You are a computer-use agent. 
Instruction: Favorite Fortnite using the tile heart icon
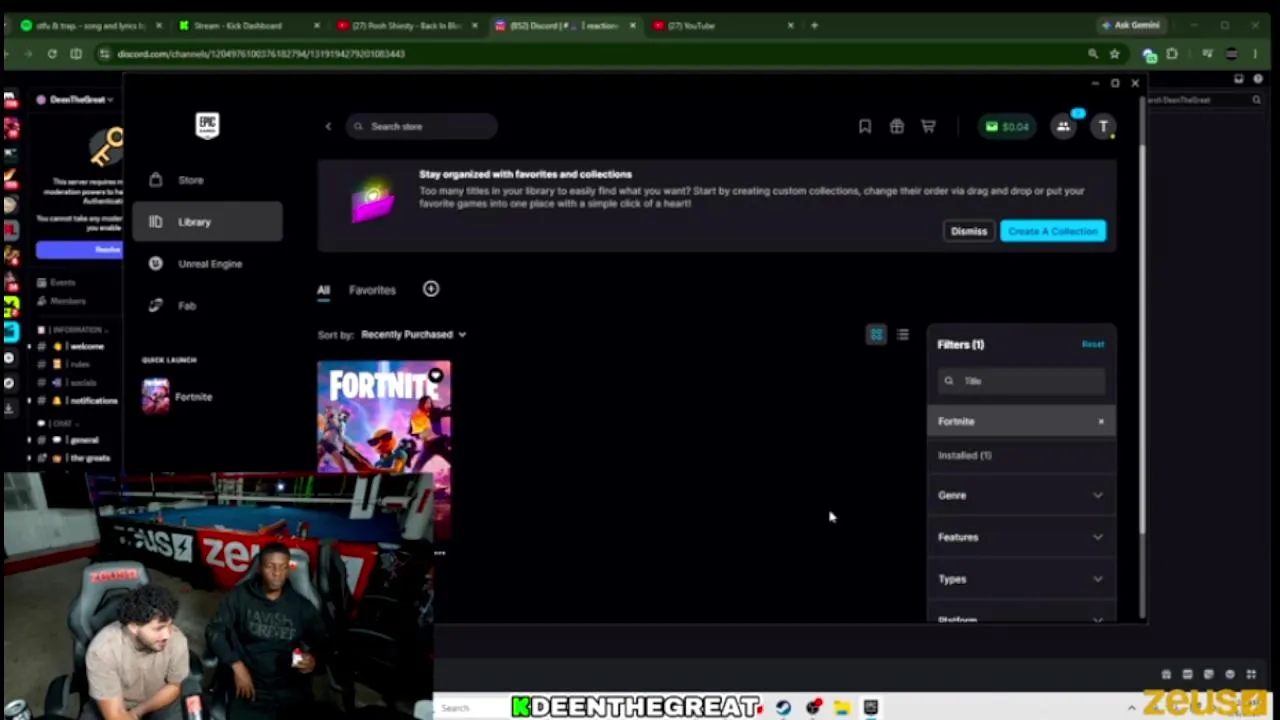436,376
